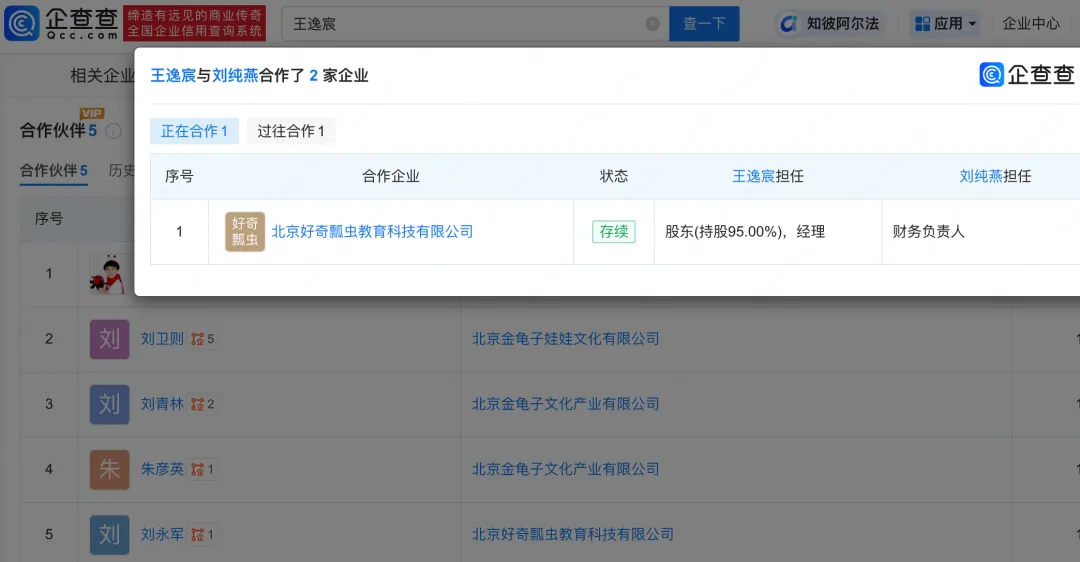Click the info icon beside 合作伙伴 5
Screen dimensions: 1080x562
pyautogui.click(x=113, y=131)
